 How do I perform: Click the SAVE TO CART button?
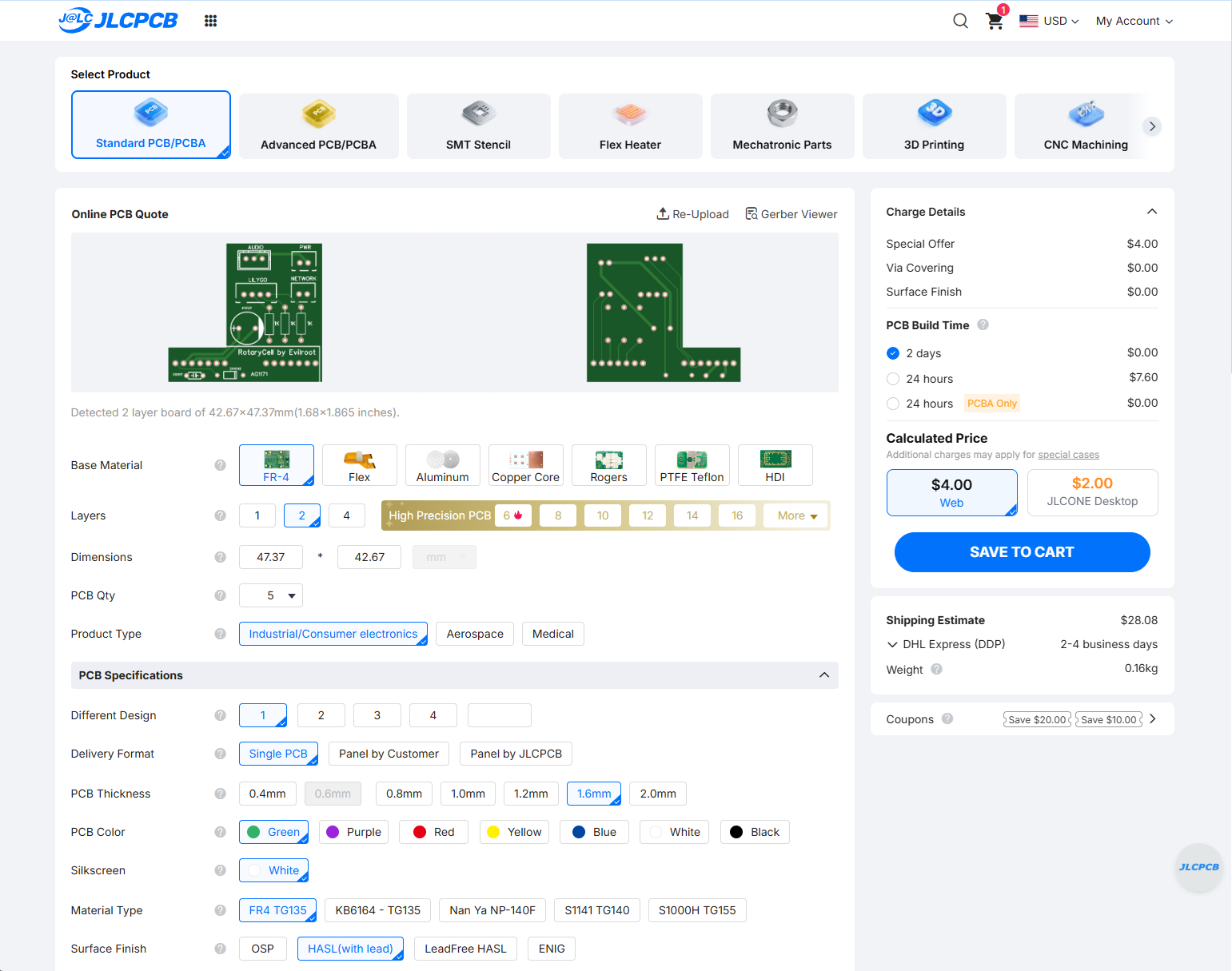[x=1022, y=552]
